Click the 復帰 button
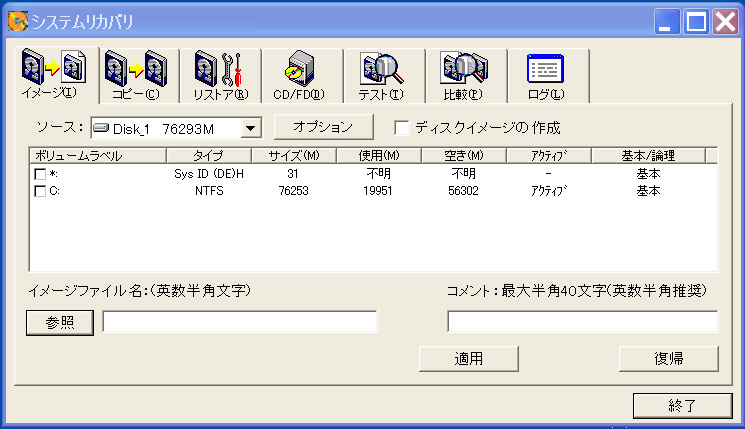745x429 pixels. 669,358
